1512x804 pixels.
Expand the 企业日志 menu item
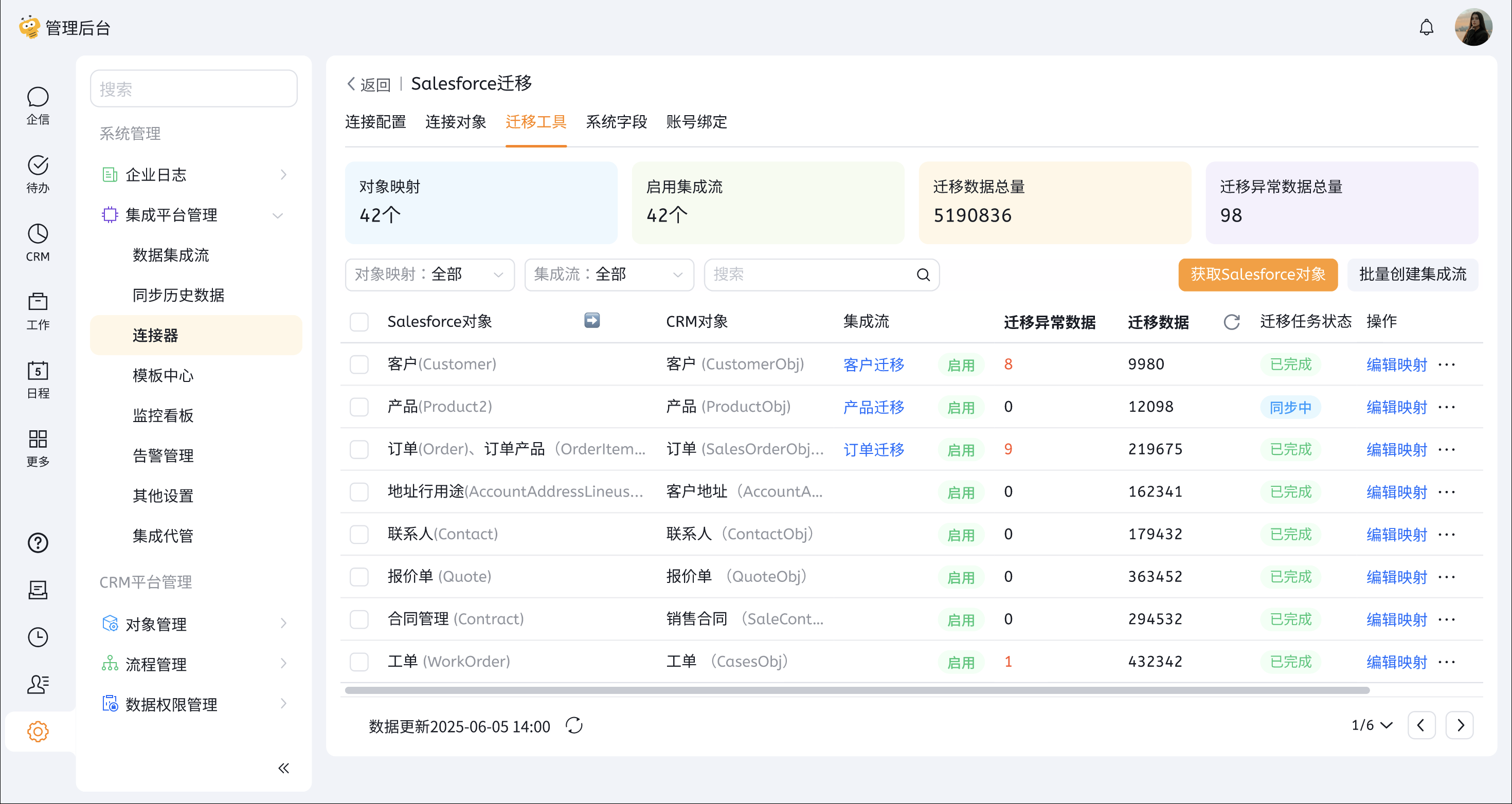point(194,175)
